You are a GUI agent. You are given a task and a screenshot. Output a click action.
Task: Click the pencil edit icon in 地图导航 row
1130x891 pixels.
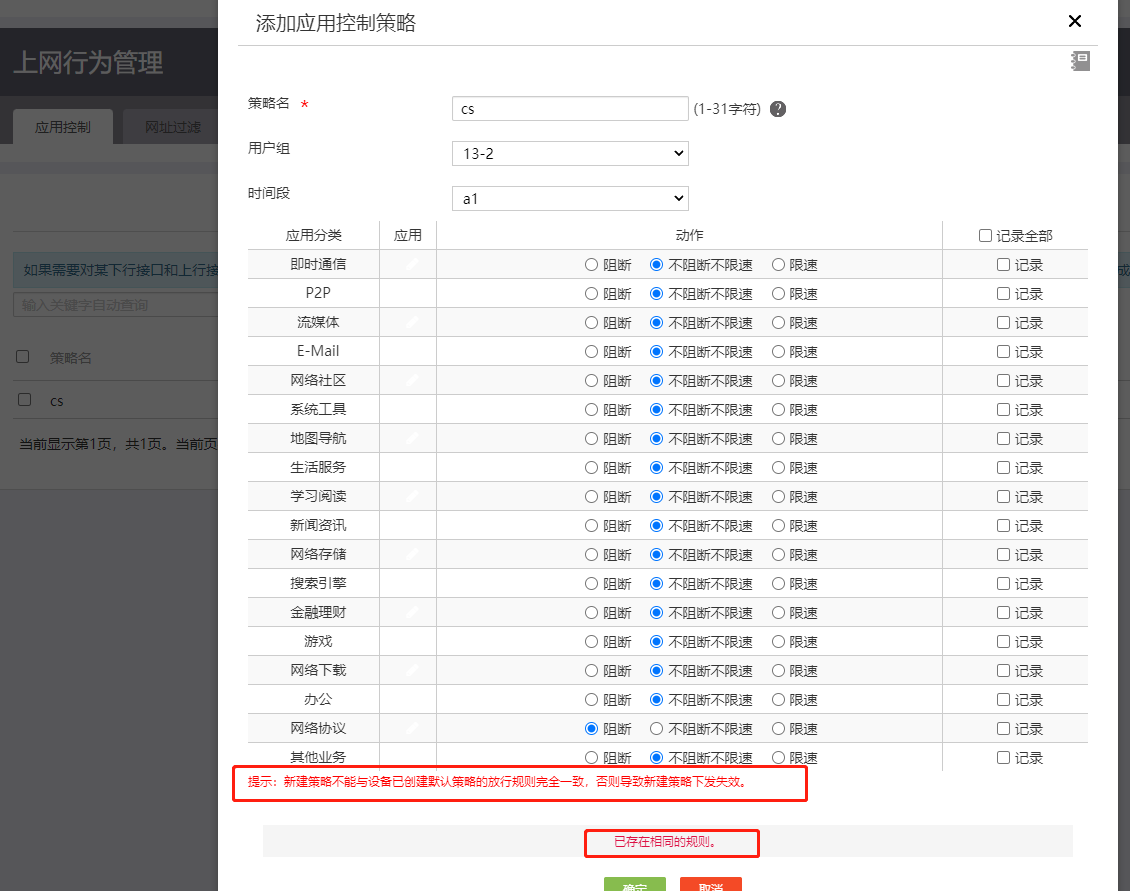click(x=411, y=438)
